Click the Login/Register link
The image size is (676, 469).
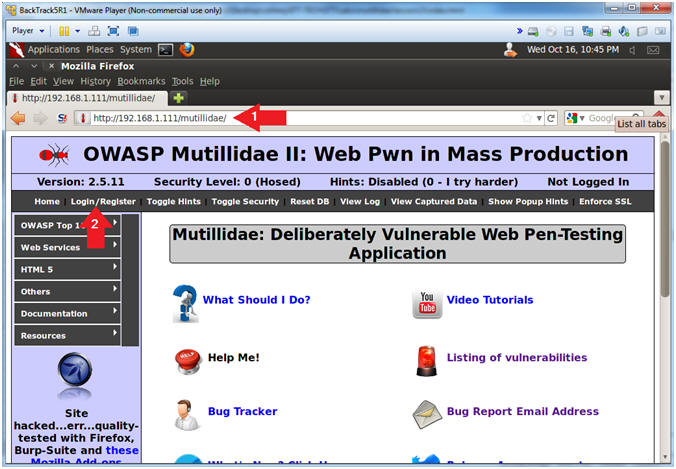[x=103, y=201]
